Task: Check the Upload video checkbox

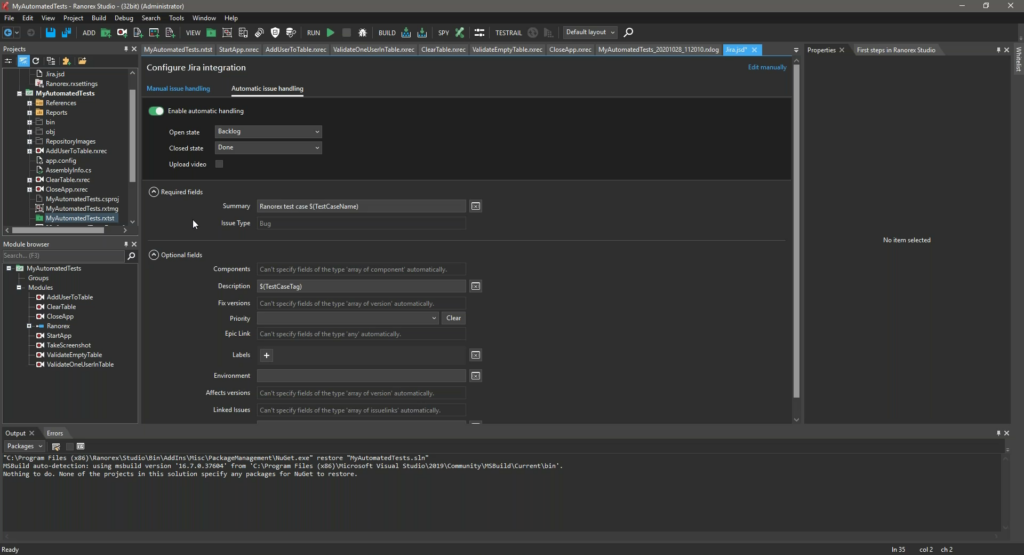Action: 219,164
